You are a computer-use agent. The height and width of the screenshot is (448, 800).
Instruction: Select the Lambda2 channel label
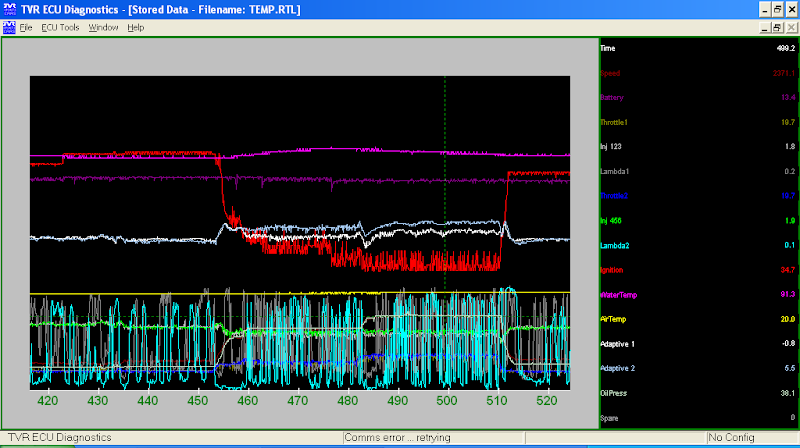[x=614, y=245]
